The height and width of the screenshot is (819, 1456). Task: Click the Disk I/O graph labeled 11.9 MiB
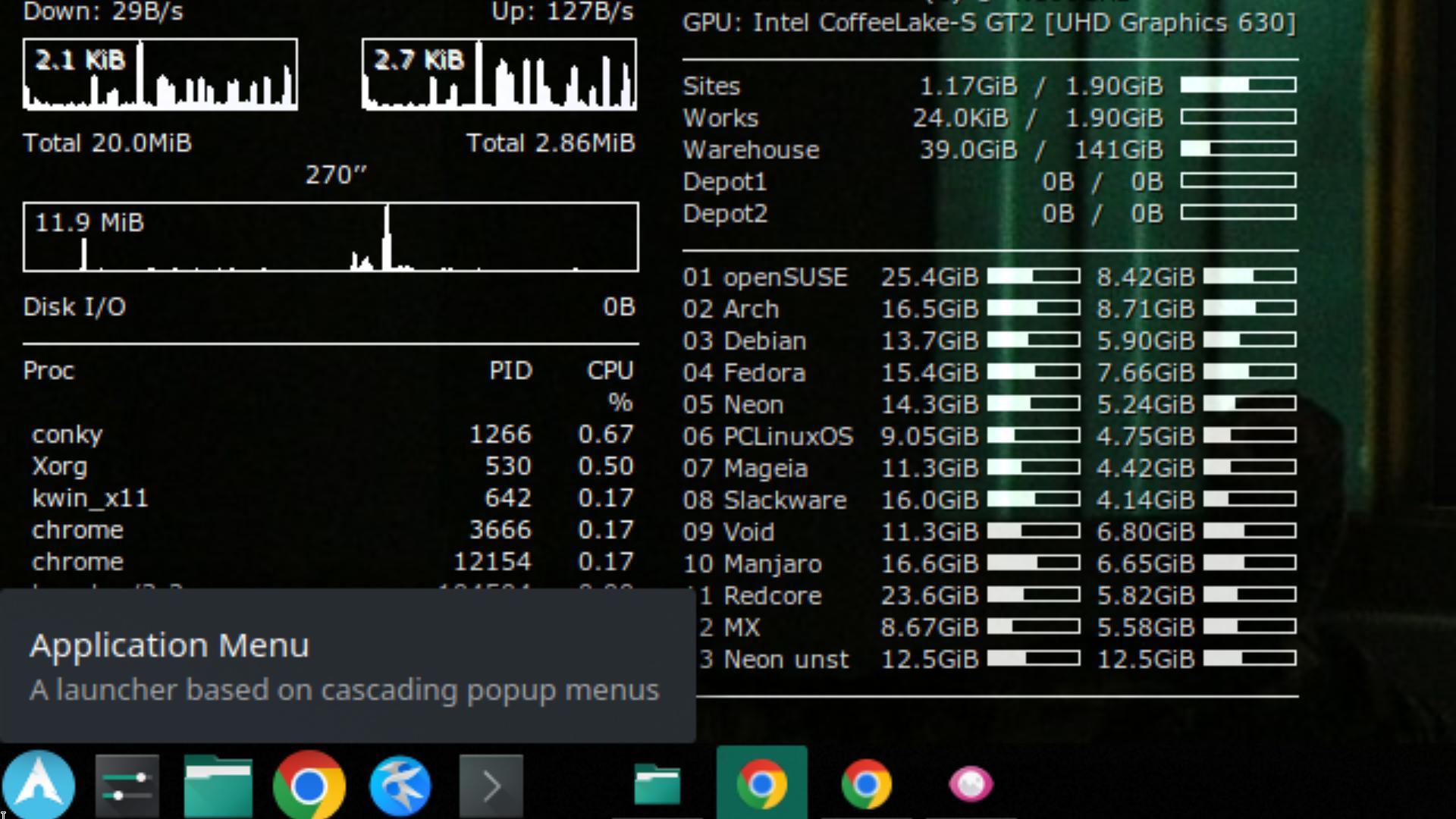point(331,237)
